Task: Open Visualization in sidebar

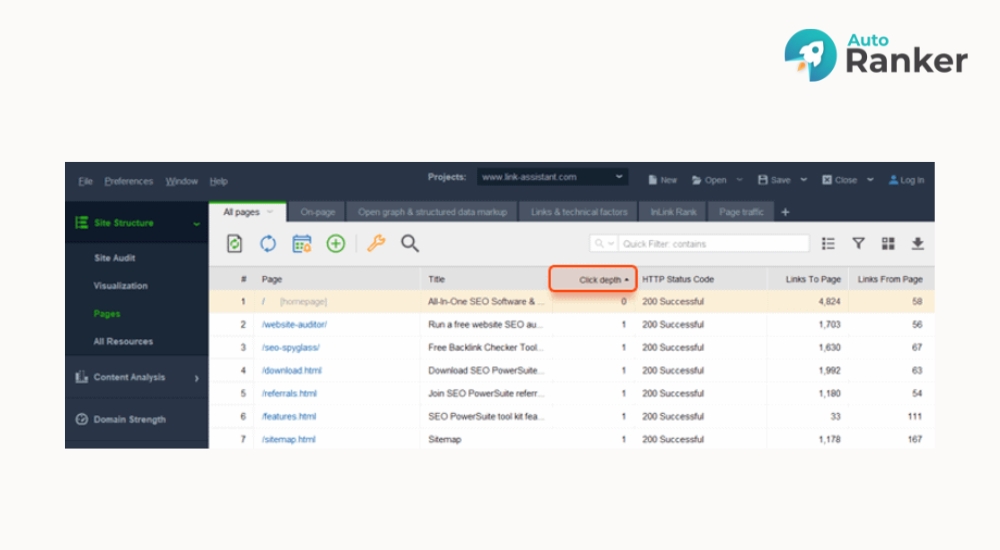Action: tap(121, 286)
